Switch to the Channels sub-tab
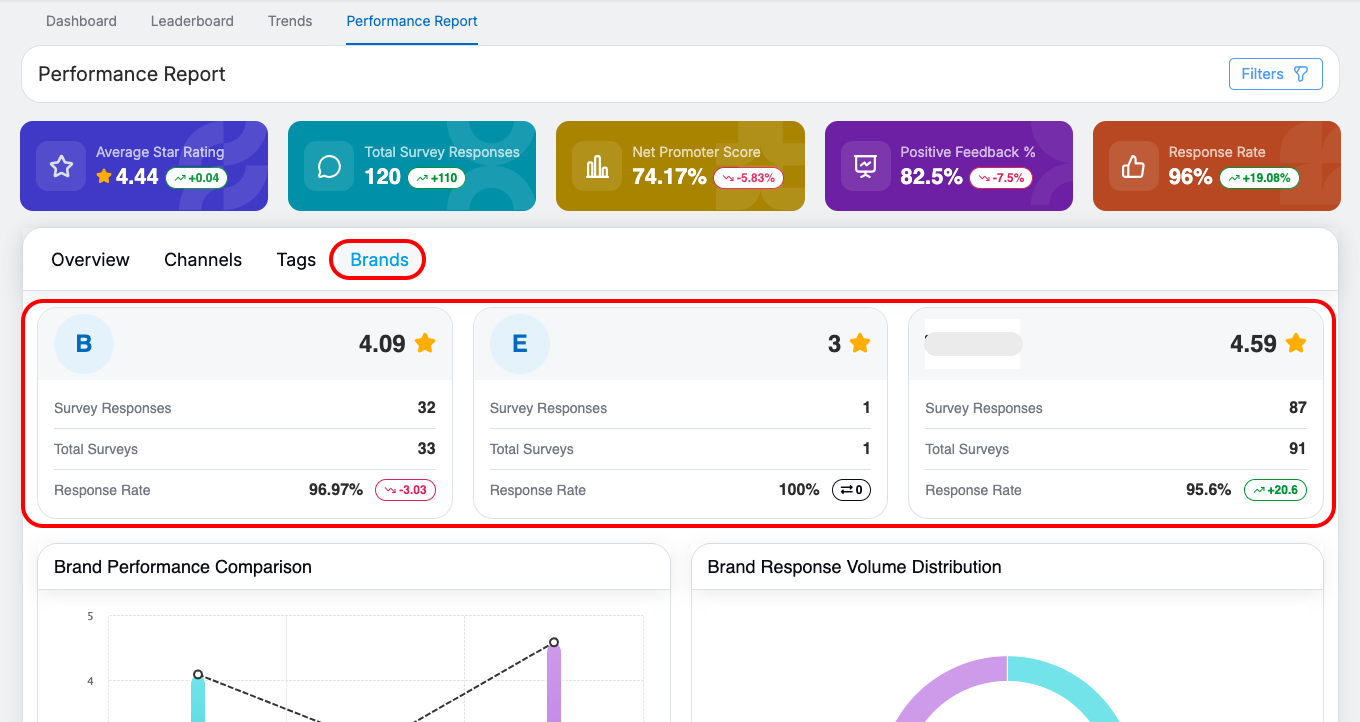This screenshot has width=1360, height=722. point(203,260)
